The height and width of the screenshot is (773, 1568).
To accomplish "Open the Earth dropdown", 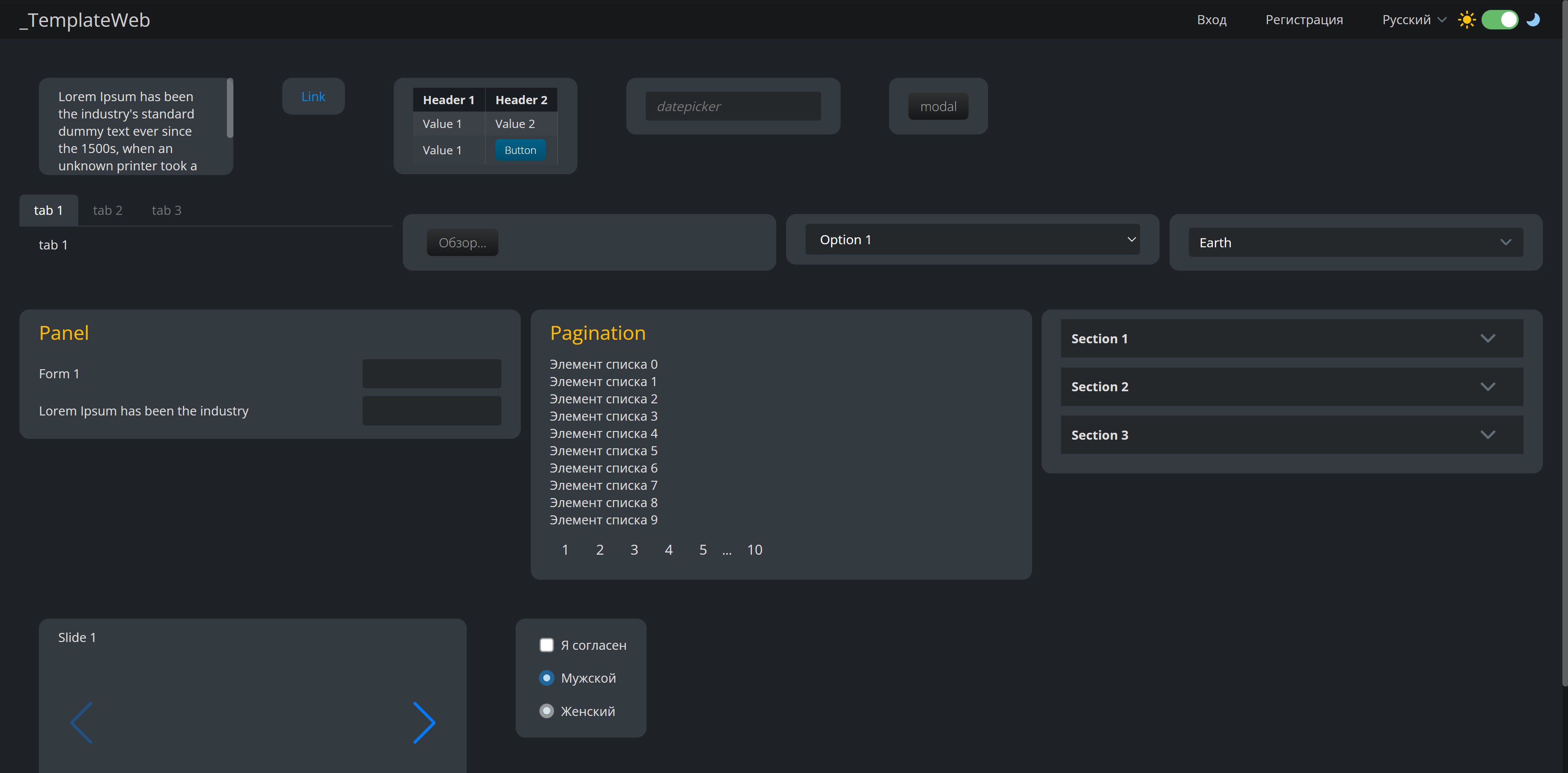I will (x=1355, y=242).
